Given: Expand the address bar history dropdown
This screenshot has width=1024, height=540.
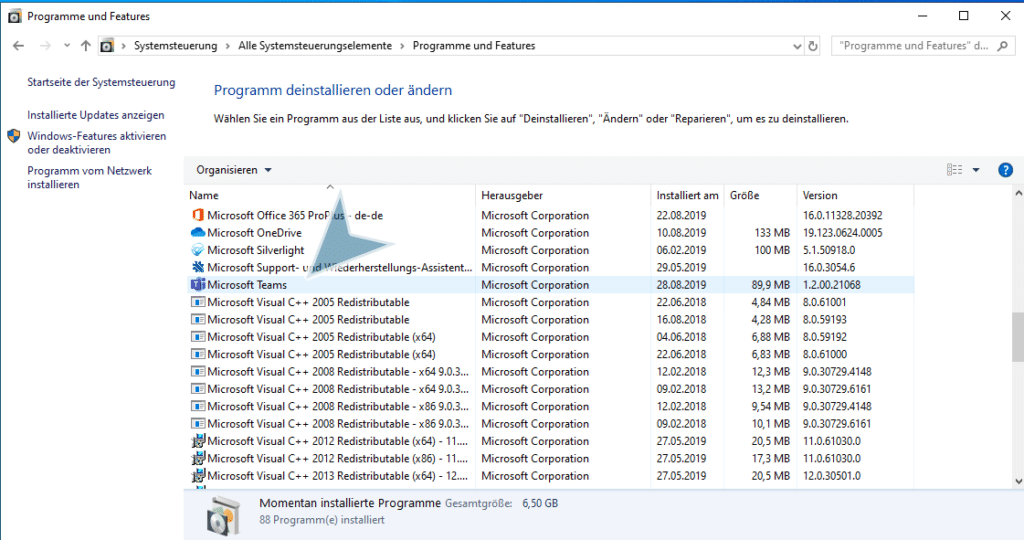Looking at the screenshot, I should 797,46.
